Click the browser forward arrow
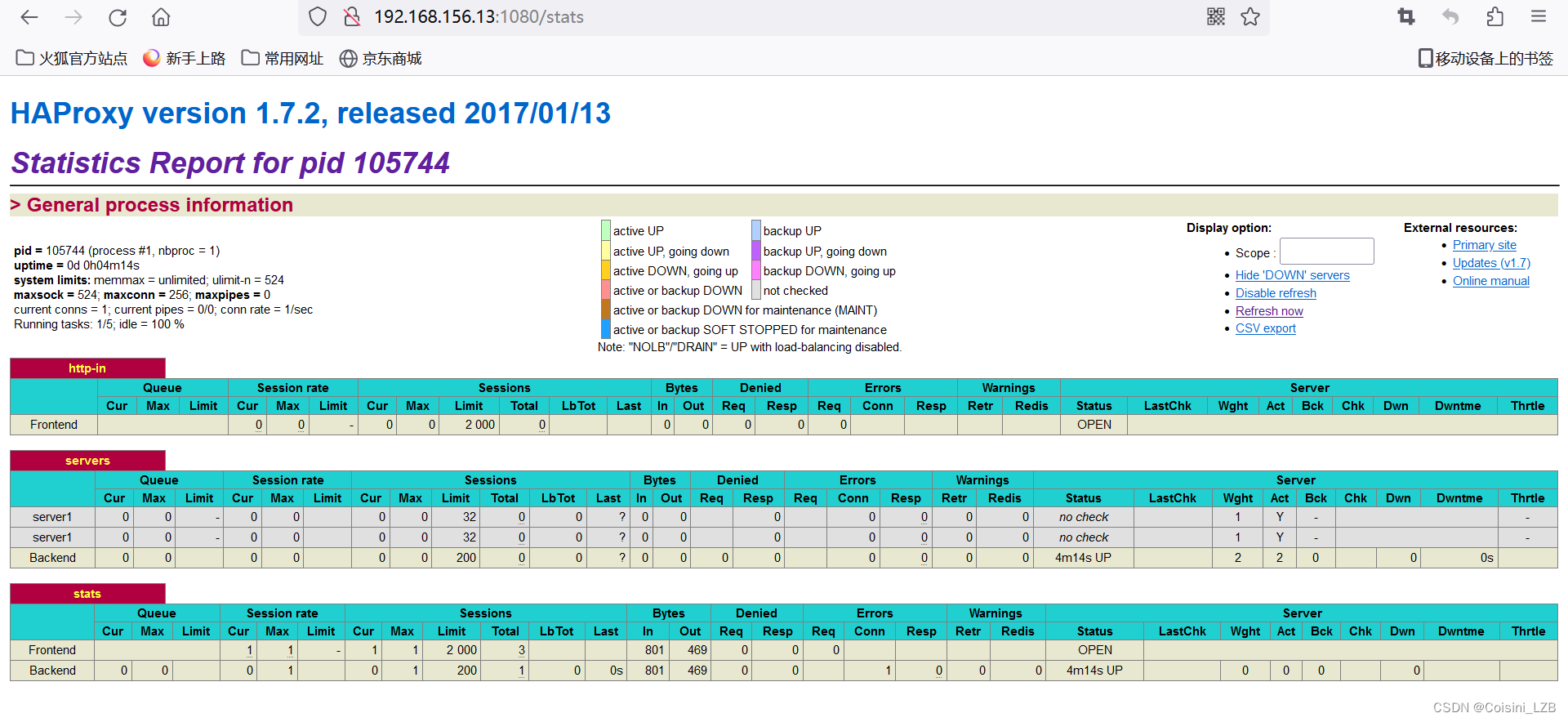This screenshot has width=1568, height=722. [x=73, y=17]
